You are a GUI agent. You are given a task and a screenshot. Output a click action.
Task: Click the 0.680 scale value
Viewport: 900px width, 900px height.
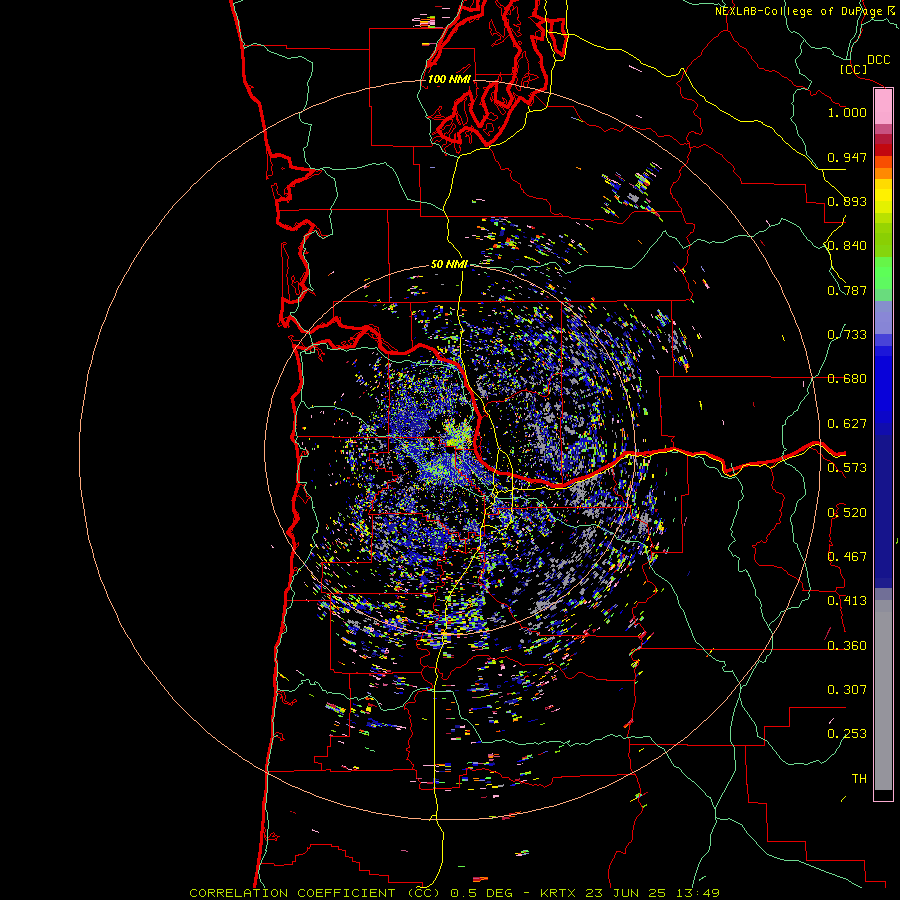click(847, 379)
